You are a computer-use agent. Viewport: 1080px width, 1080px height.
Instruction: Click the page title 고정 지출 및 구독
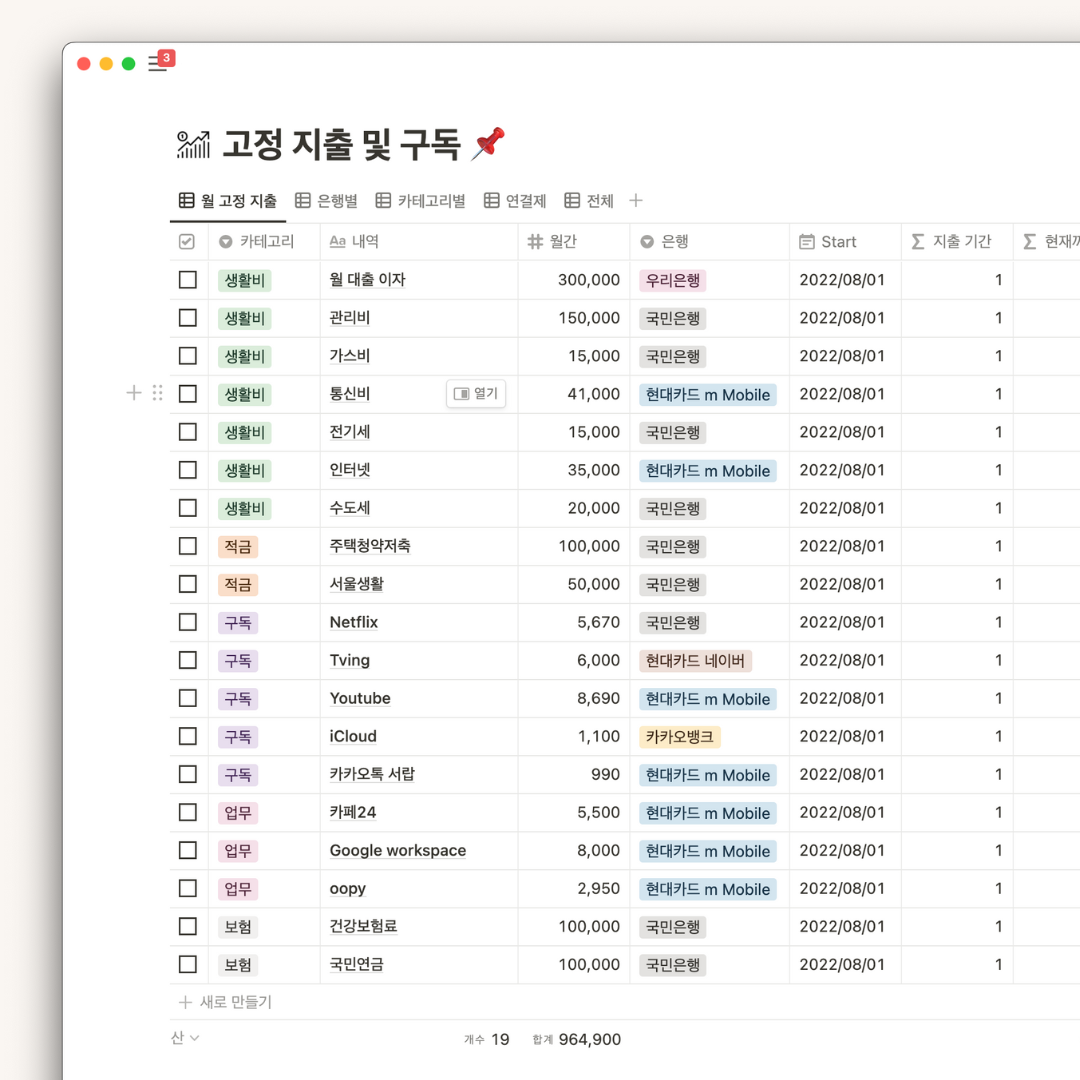342,145
